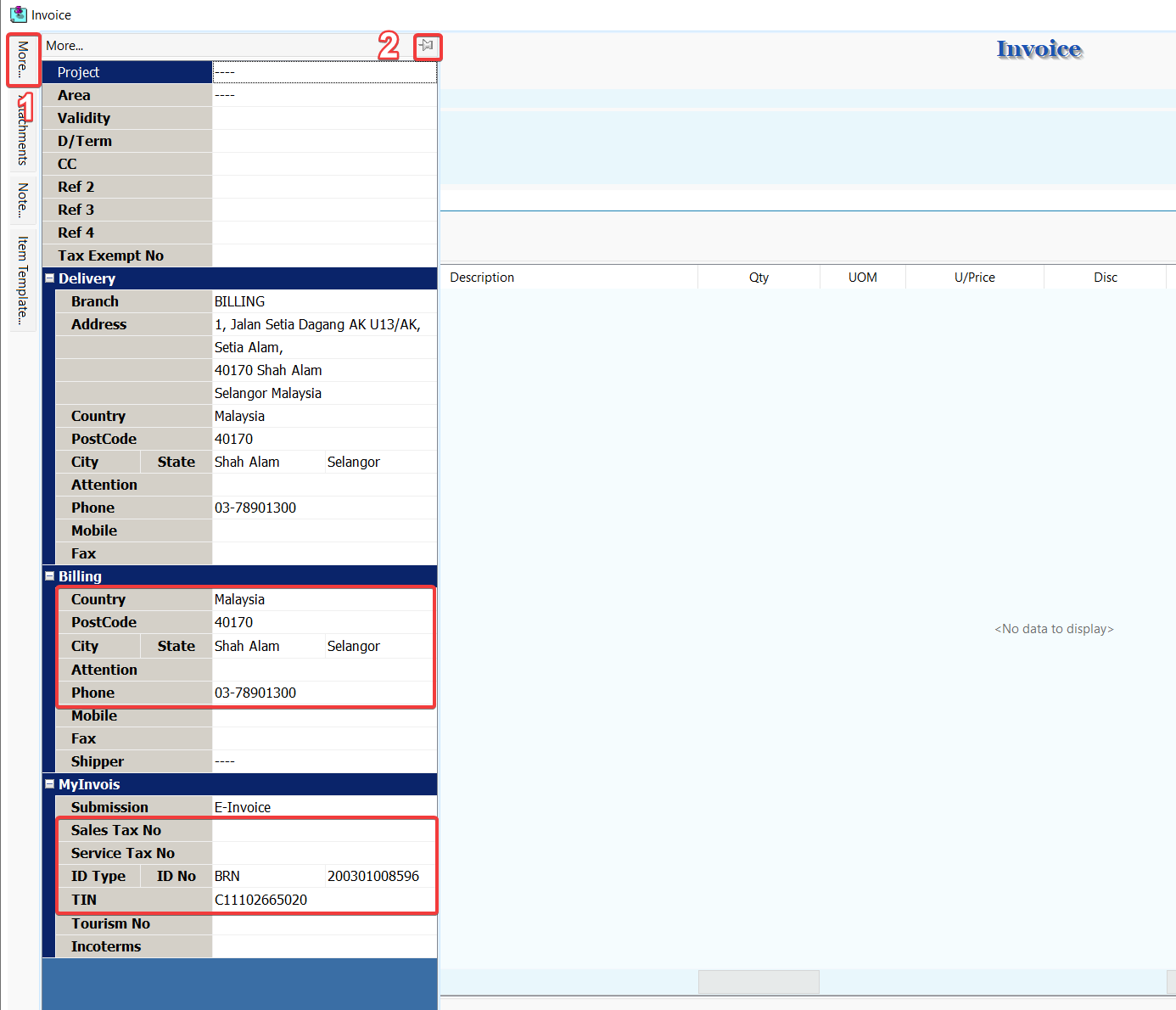Click the TIN value field

click(x=324, y=900)
